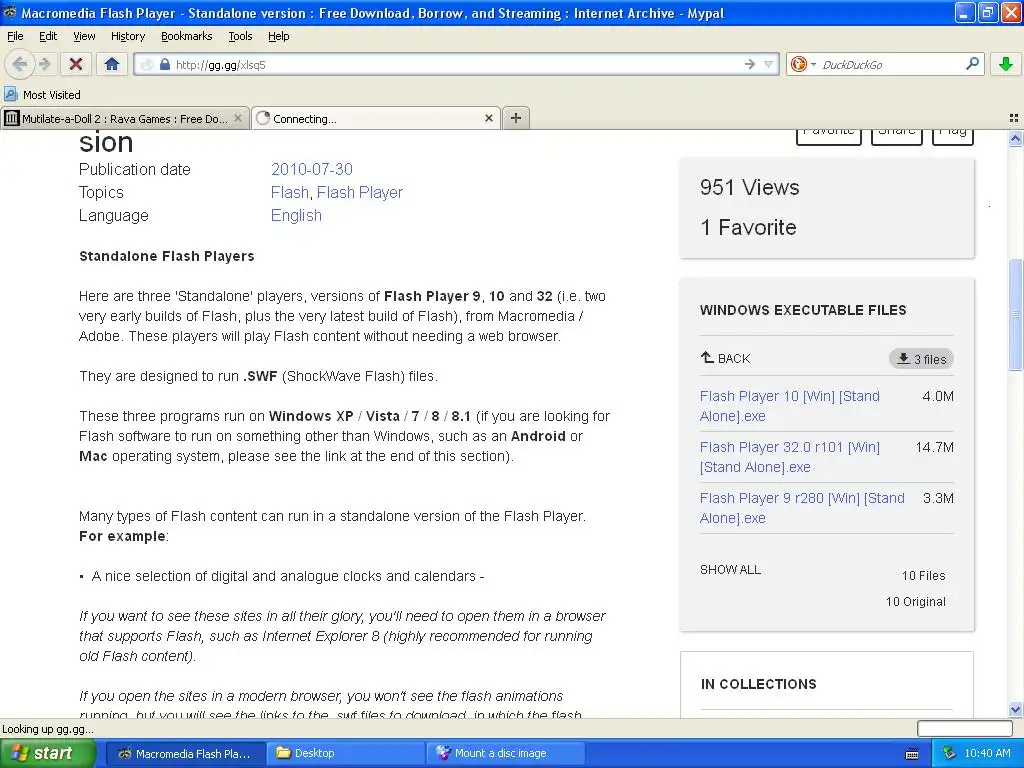Open the URL history dropdown arrow
The width and height of the screenshot is (1024, 768).
(x=768, y=64)
